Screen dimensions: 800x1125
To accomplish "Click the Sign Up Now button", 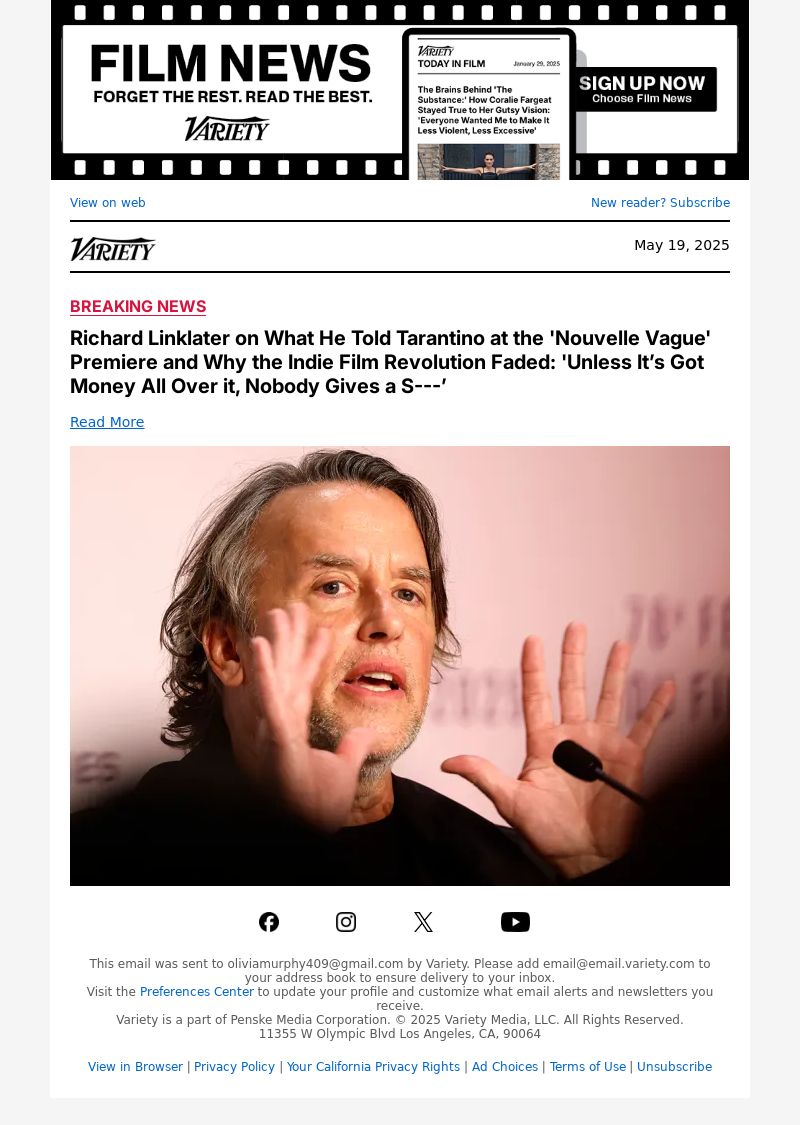I will (x=642, y=90).
